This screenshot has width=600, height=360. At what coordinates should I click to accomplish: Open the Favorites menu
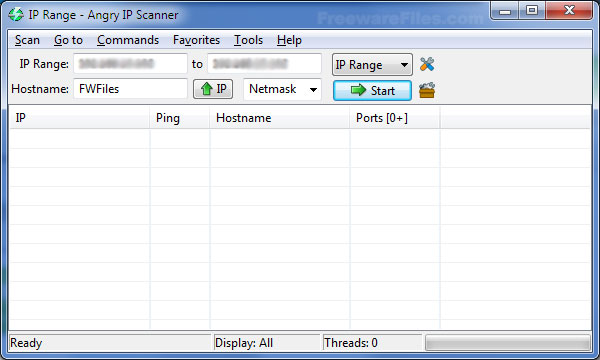(x=196, y=40)
